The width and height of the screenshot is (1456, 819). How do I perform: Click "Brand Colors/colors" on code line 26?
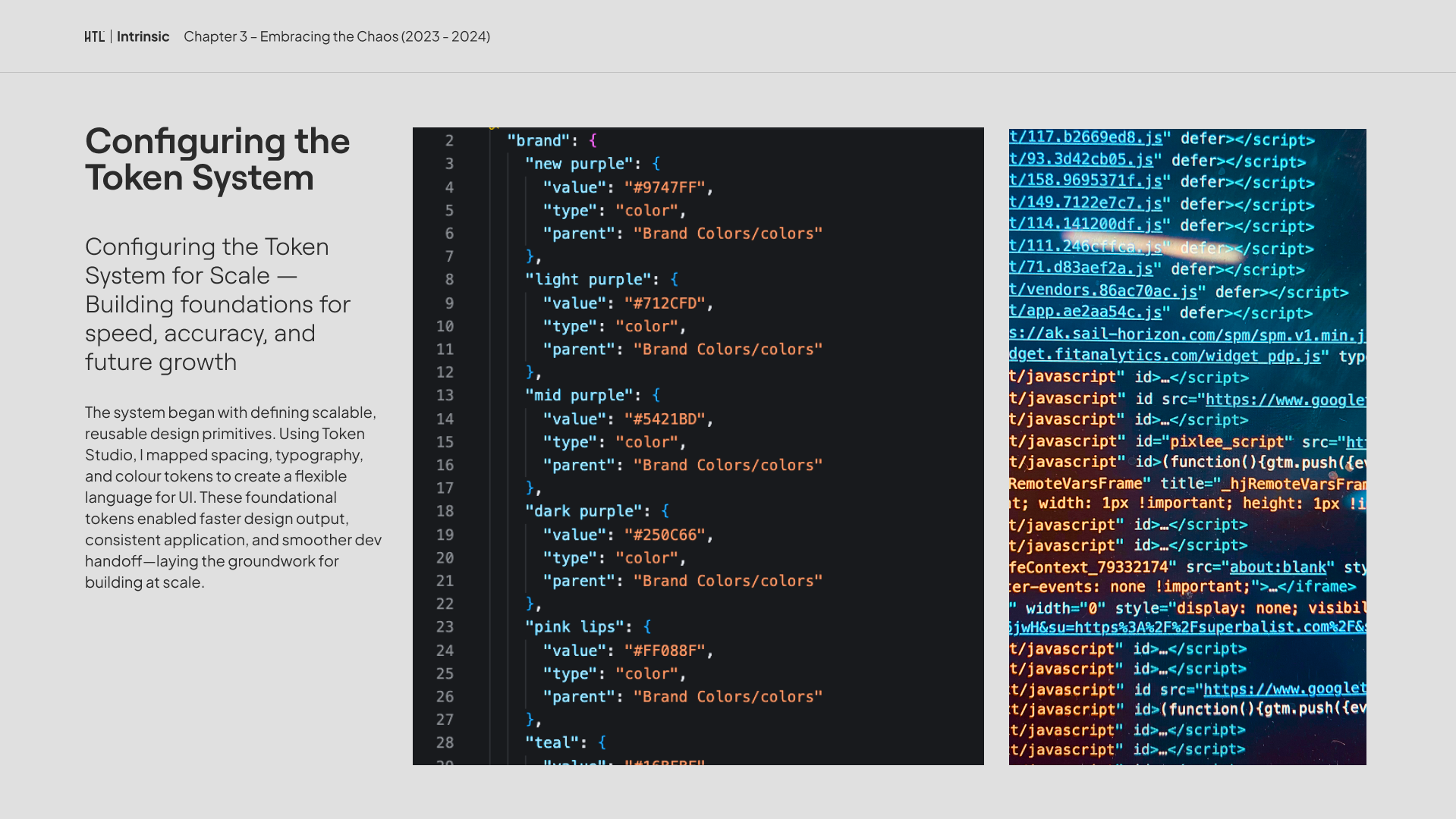coord(728,697)
